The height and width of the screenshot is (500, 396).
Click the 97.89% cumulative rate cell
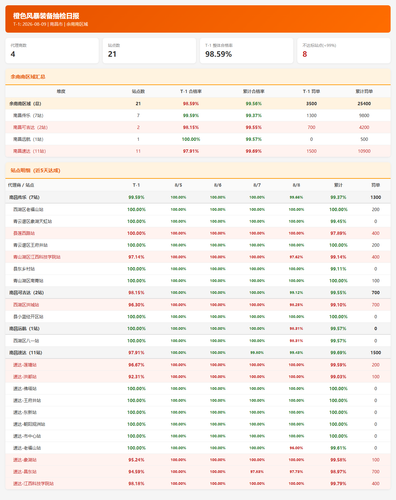pyautogui.click(x=338, y=233)
